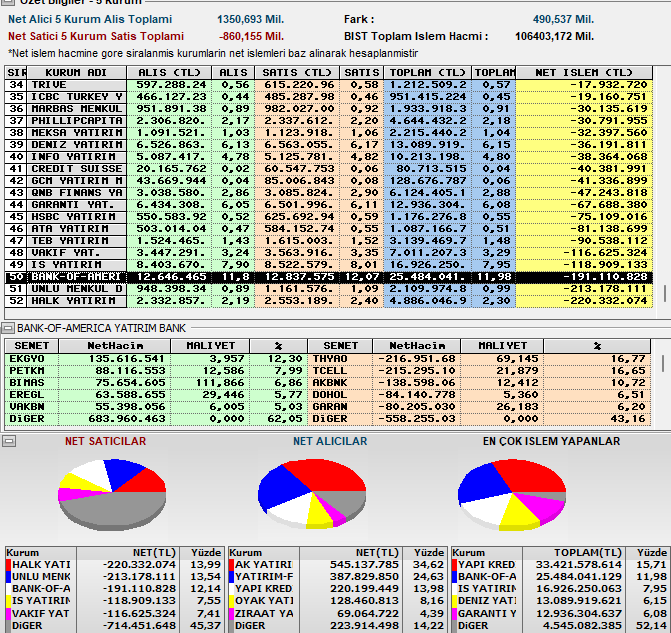
Task: Select the MEKSA YATIRIM row
Action: click(329, 133)
